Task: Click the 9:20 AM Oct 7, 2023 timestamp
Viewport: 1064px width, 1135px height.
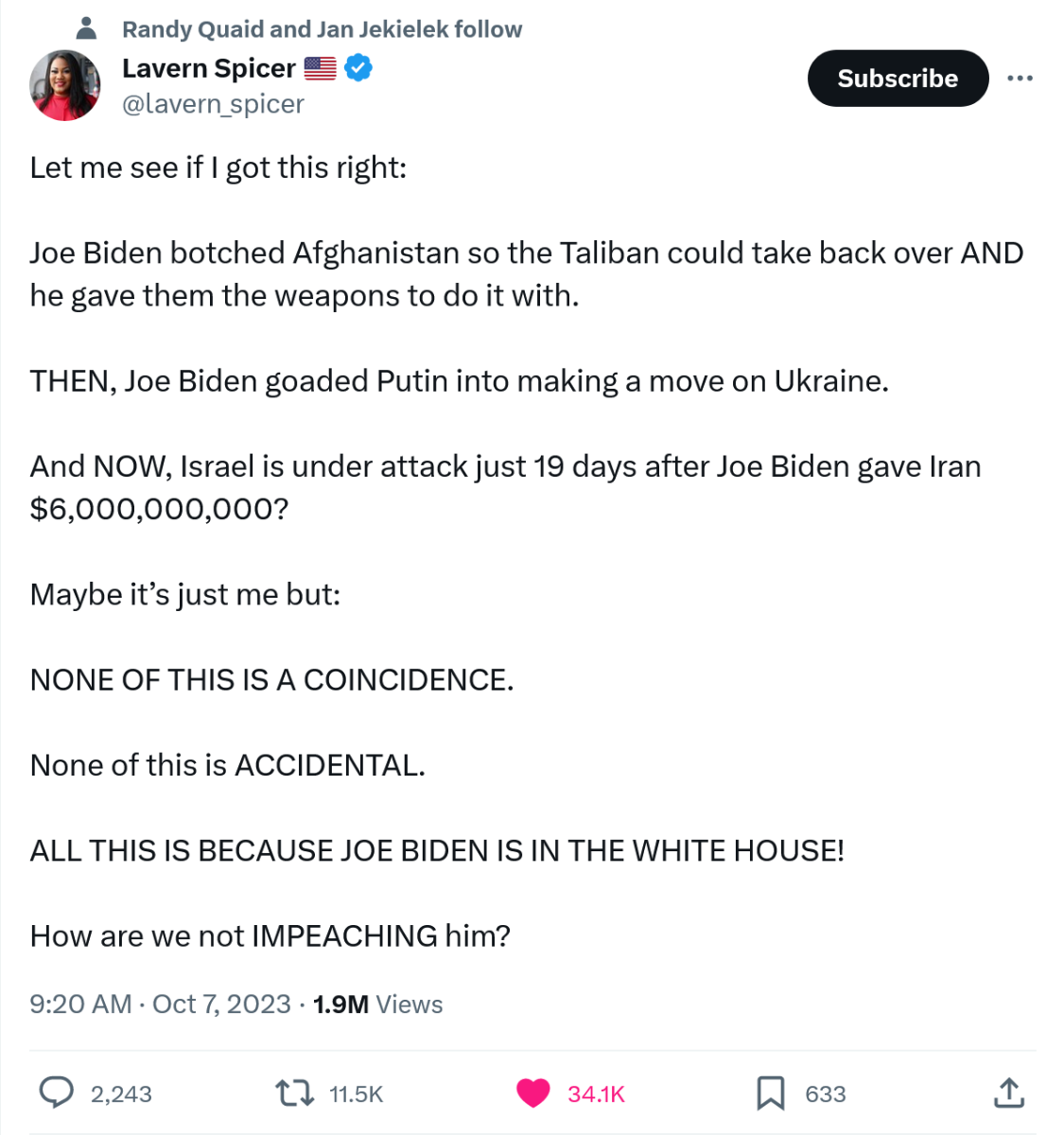Action: (160, 1004)
